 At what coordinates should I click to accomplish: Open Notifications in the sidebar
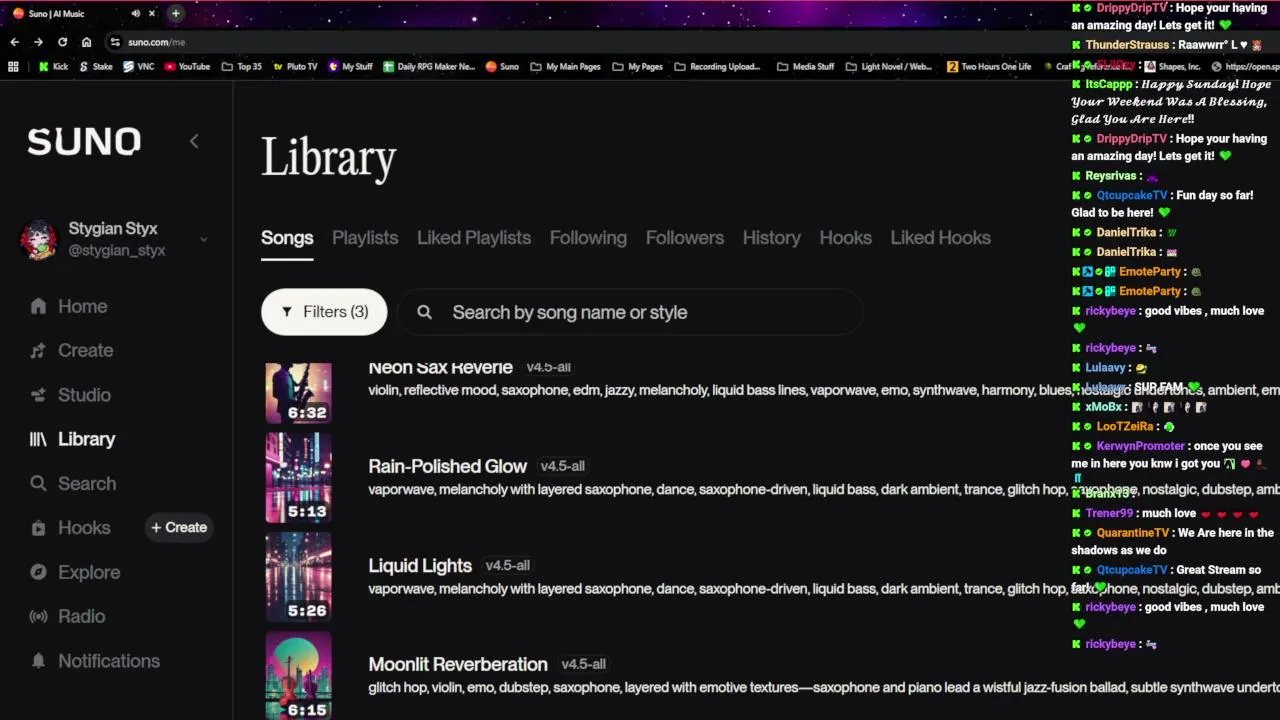pyautogui.click(x=94, y=660)
